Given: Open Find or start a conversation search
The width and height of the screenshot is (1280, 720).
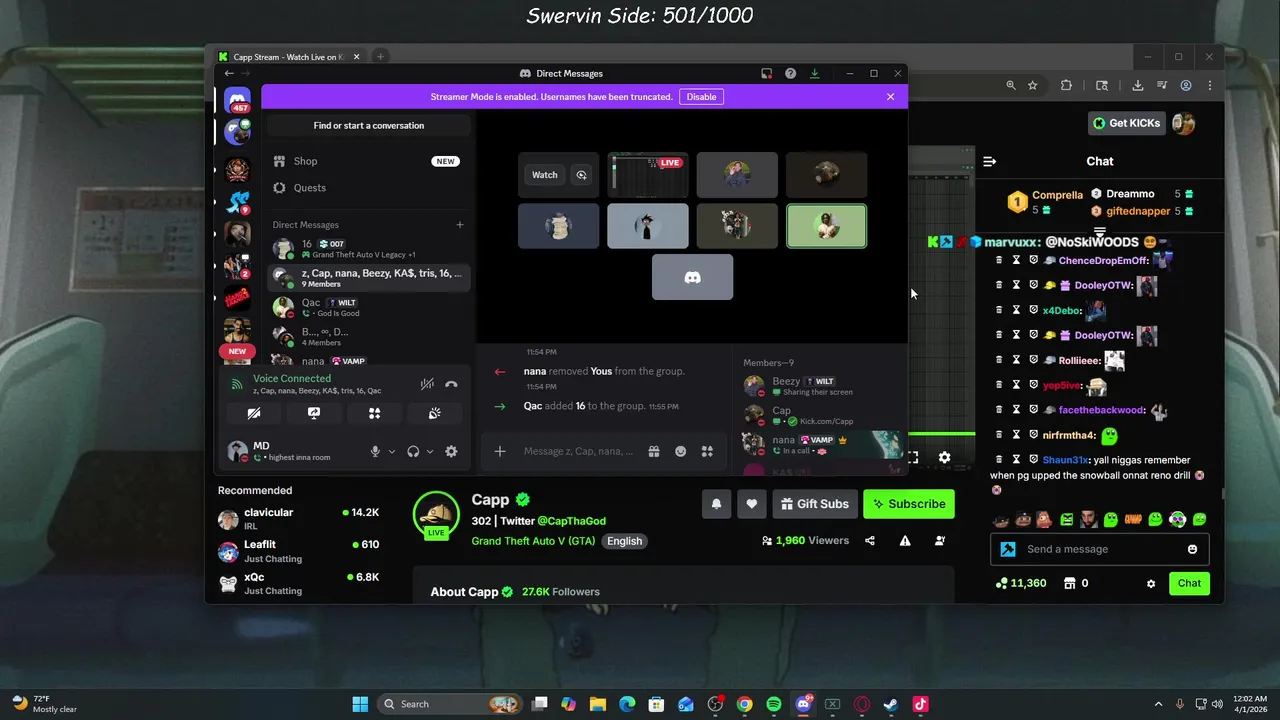Looking at the screenshot, I should pos(369,126).
